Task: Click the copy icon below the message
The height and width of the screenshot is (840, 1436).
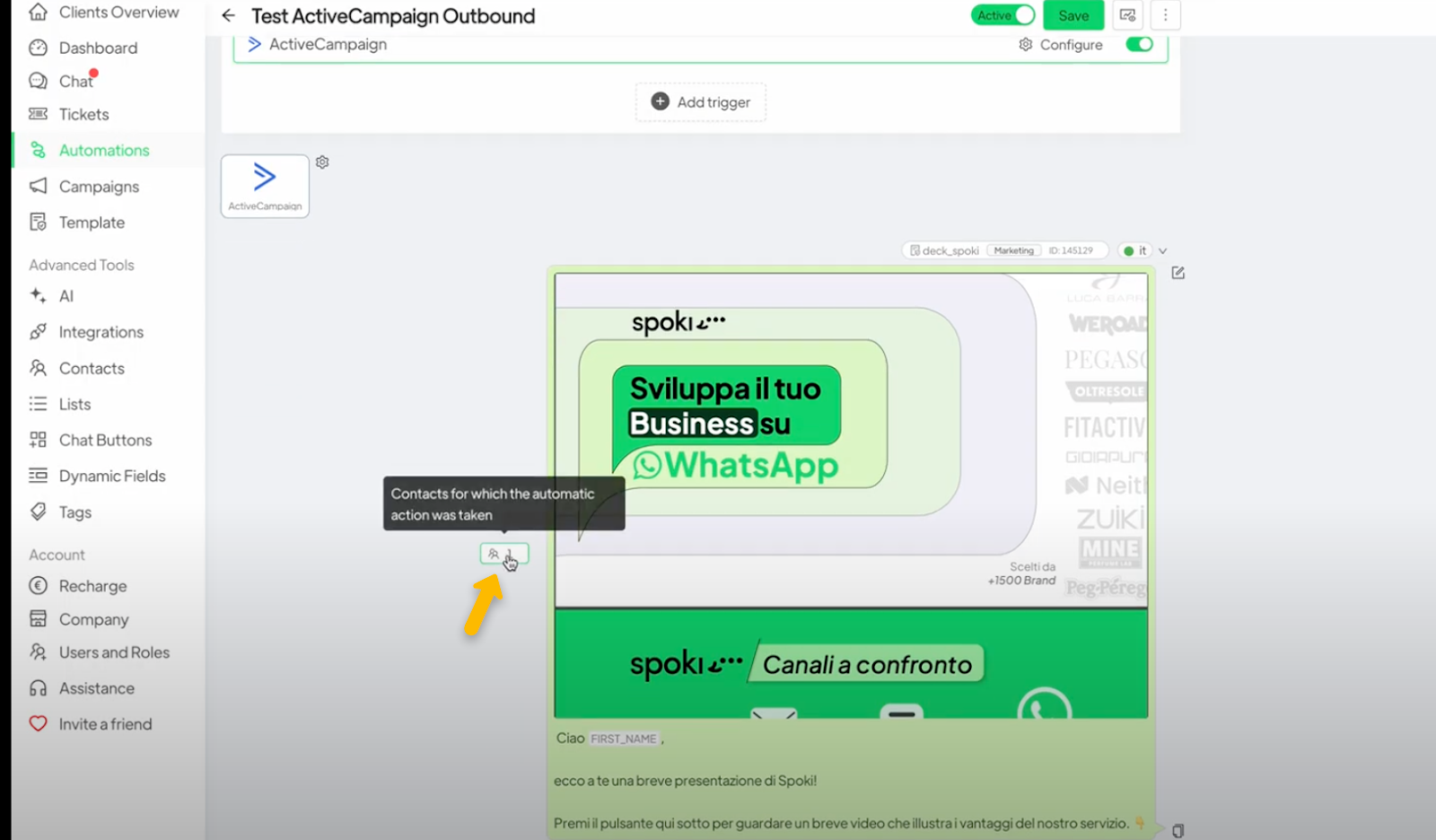Action: 1178,831
